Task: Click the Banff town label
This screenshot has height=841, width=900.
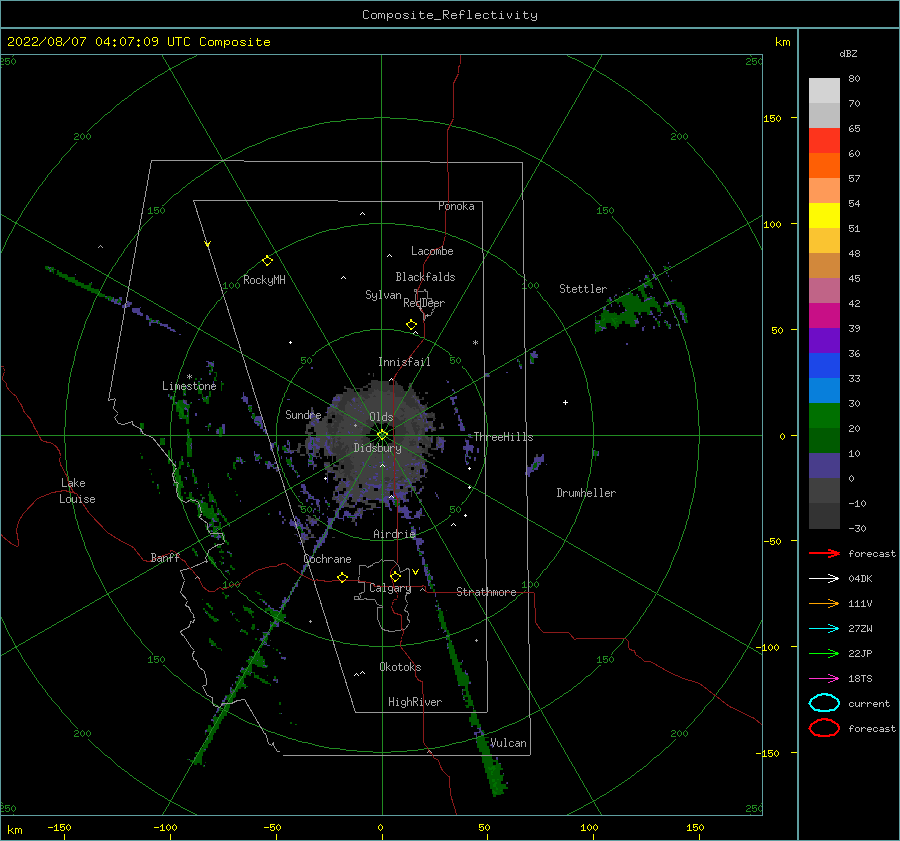Action: [165, 557]
